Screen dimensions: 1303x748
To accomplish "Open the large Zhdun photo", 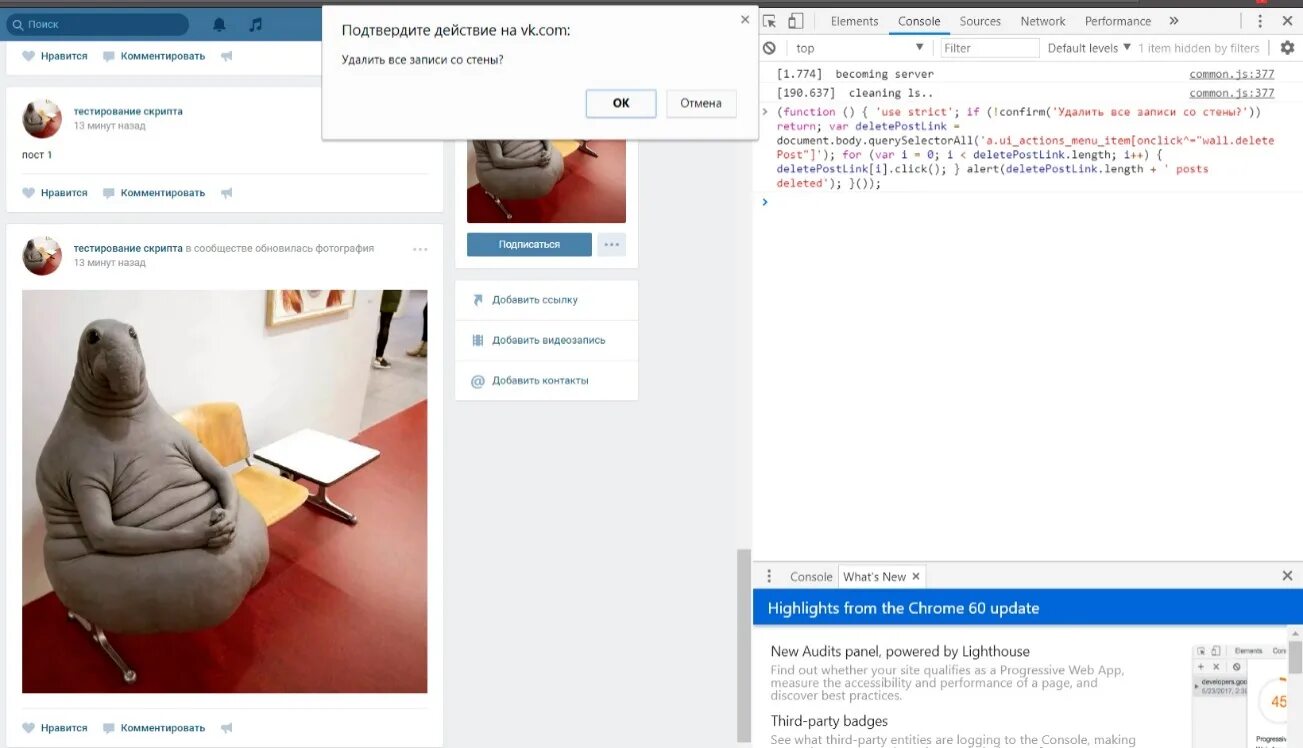I will click(x=225, y=491).
